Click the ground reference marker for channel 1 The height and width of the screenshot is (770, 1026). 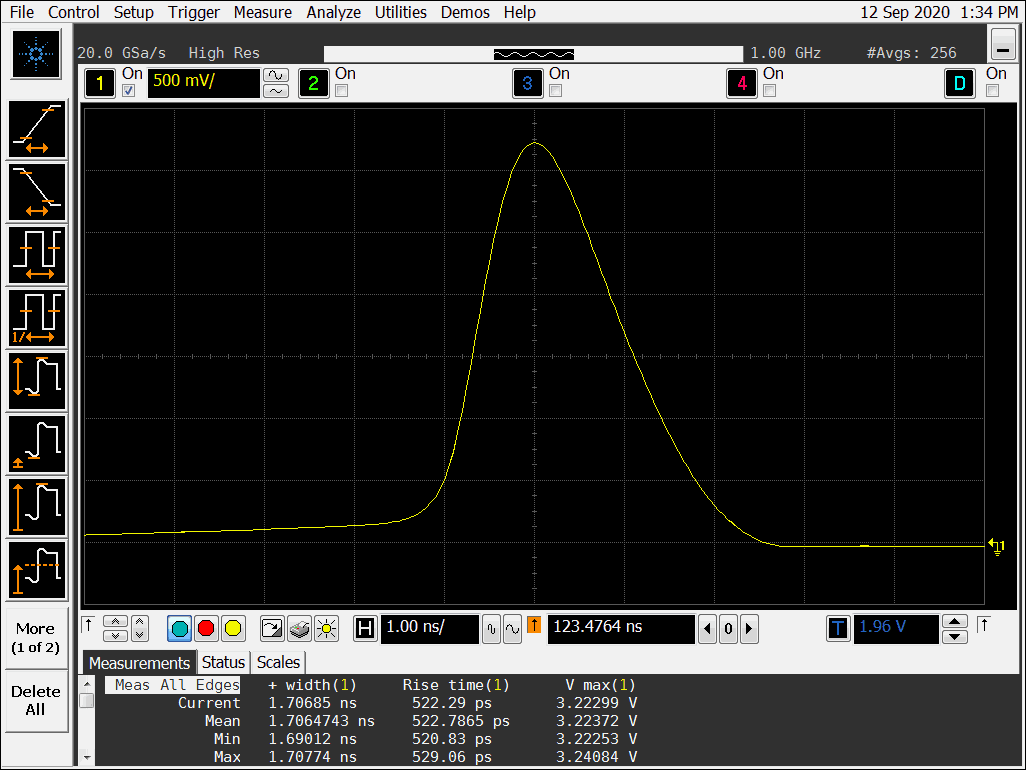point(997,546)
